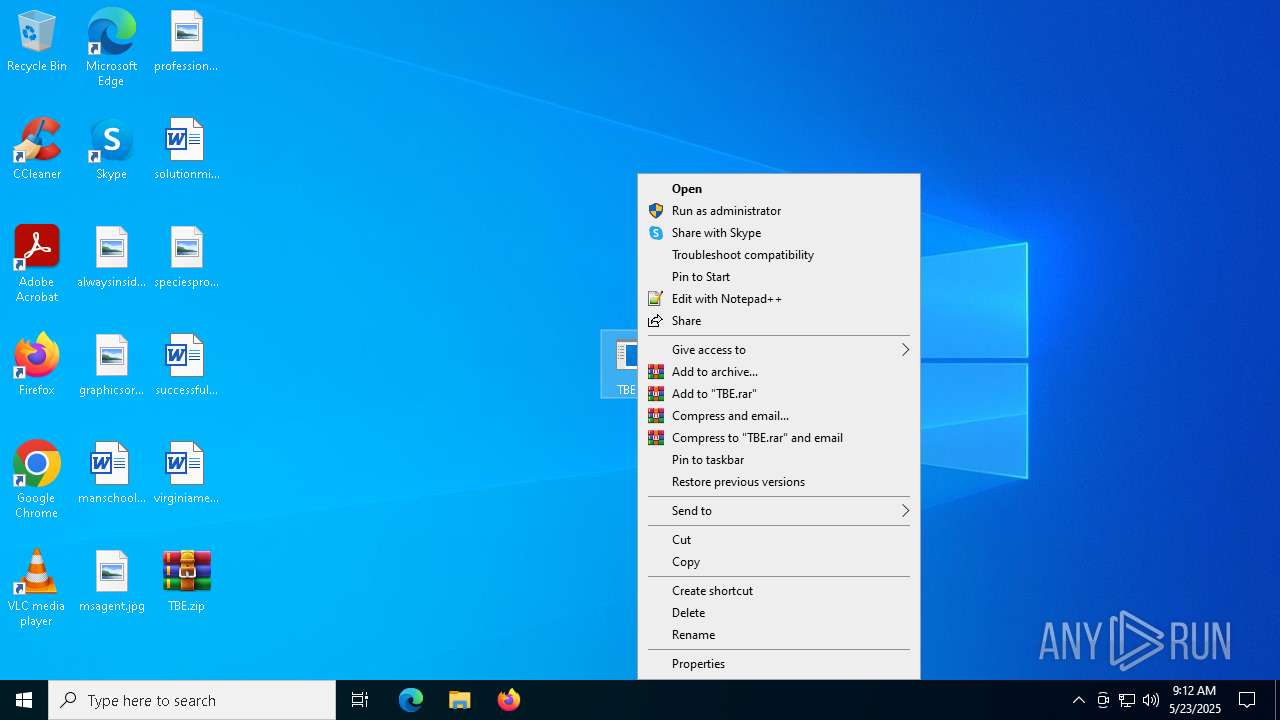
Task: Open the clock and date flyout
Action: coord(1195,700)
